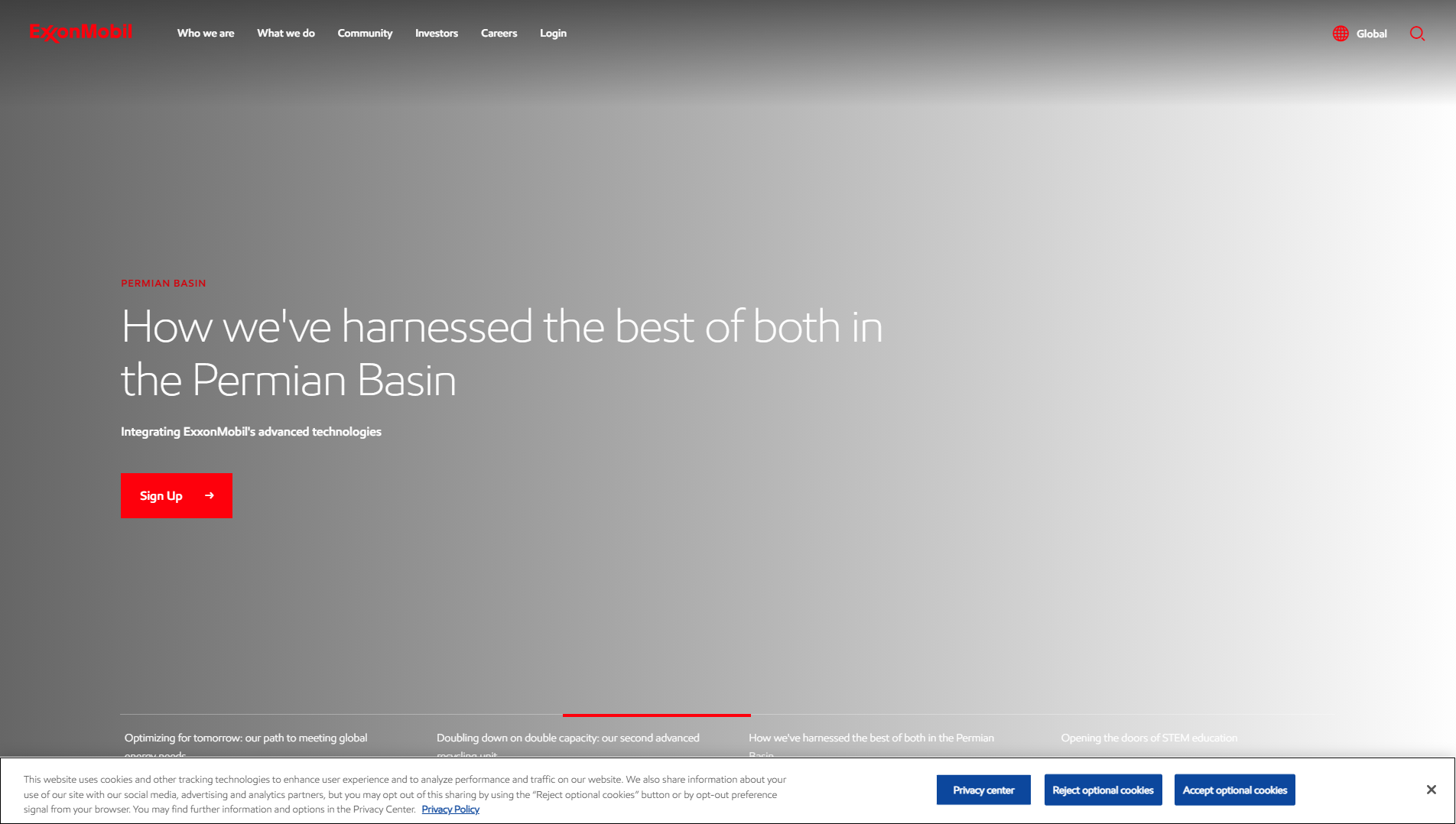
Task: Dismiss cookie banner with X icon
Action: tap(1431, 790)
